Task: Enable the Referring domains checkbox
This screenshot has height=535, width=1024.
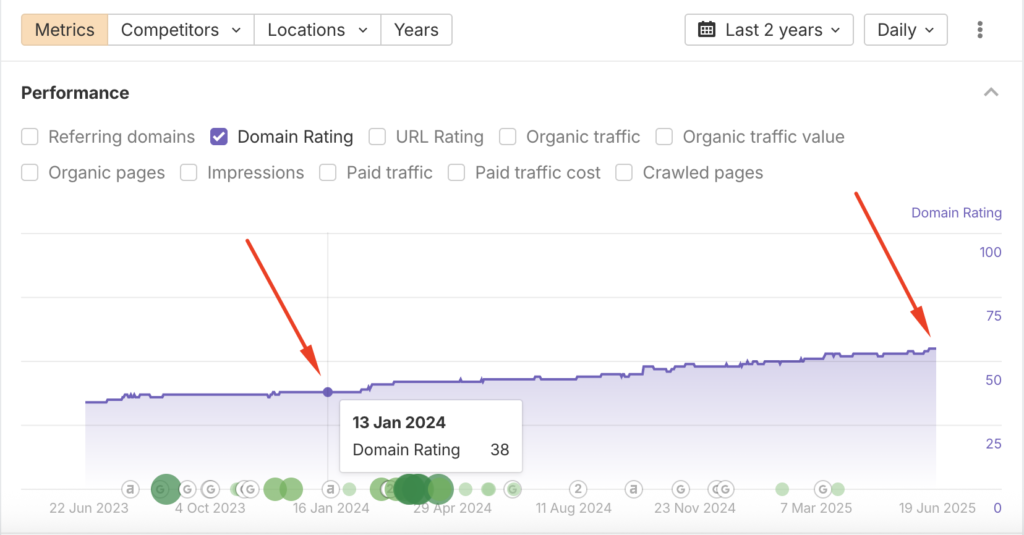Action: (x=29, y=137)
